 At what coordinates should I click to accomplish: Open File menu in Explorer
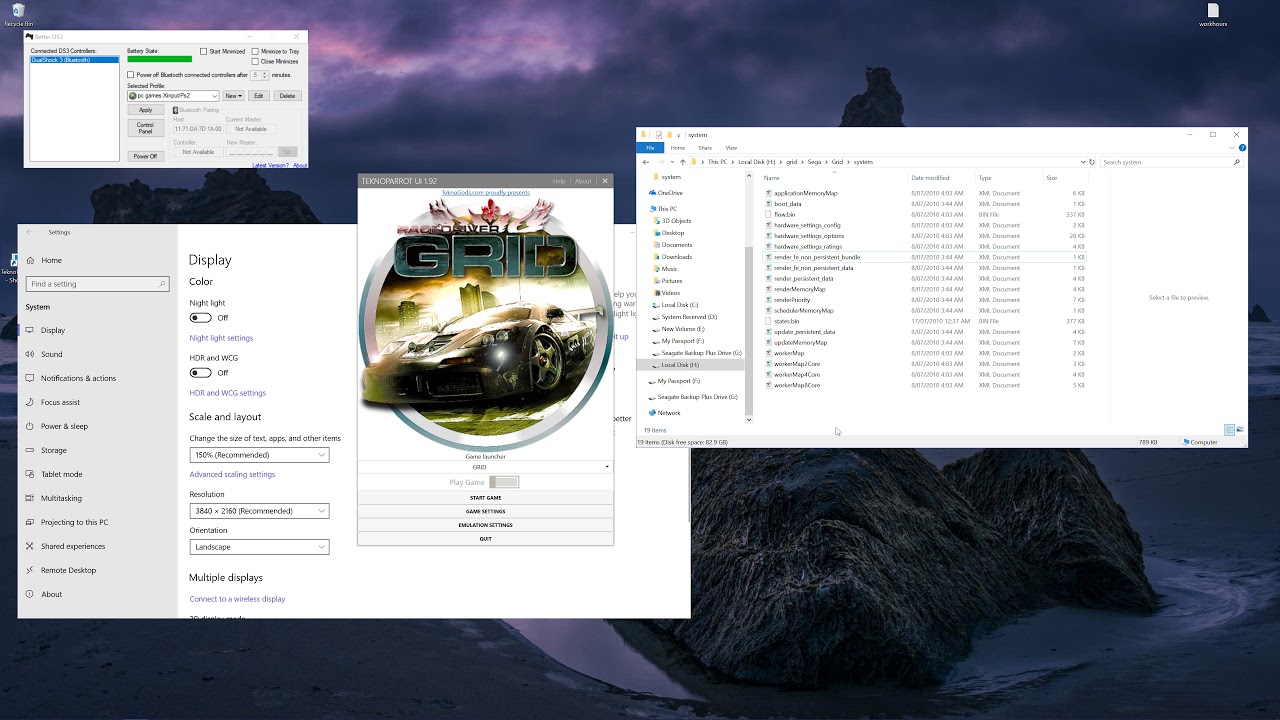click(x=650, y=148)
